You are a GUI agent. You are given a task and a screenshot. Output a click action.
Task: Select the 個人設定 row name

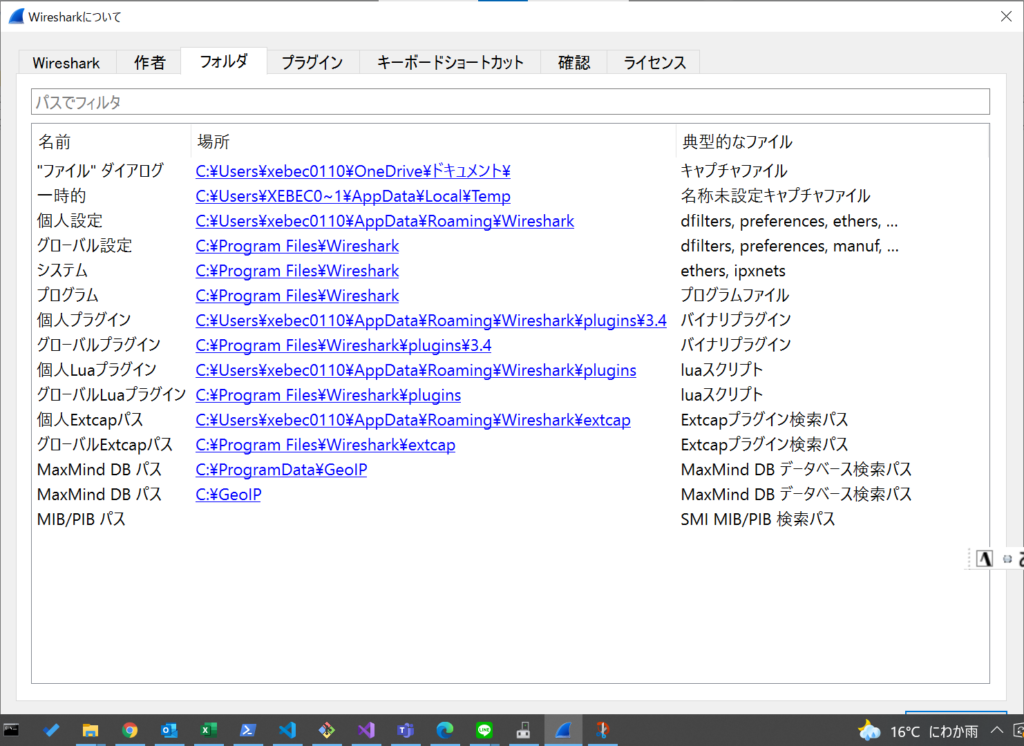coord(70,221)
